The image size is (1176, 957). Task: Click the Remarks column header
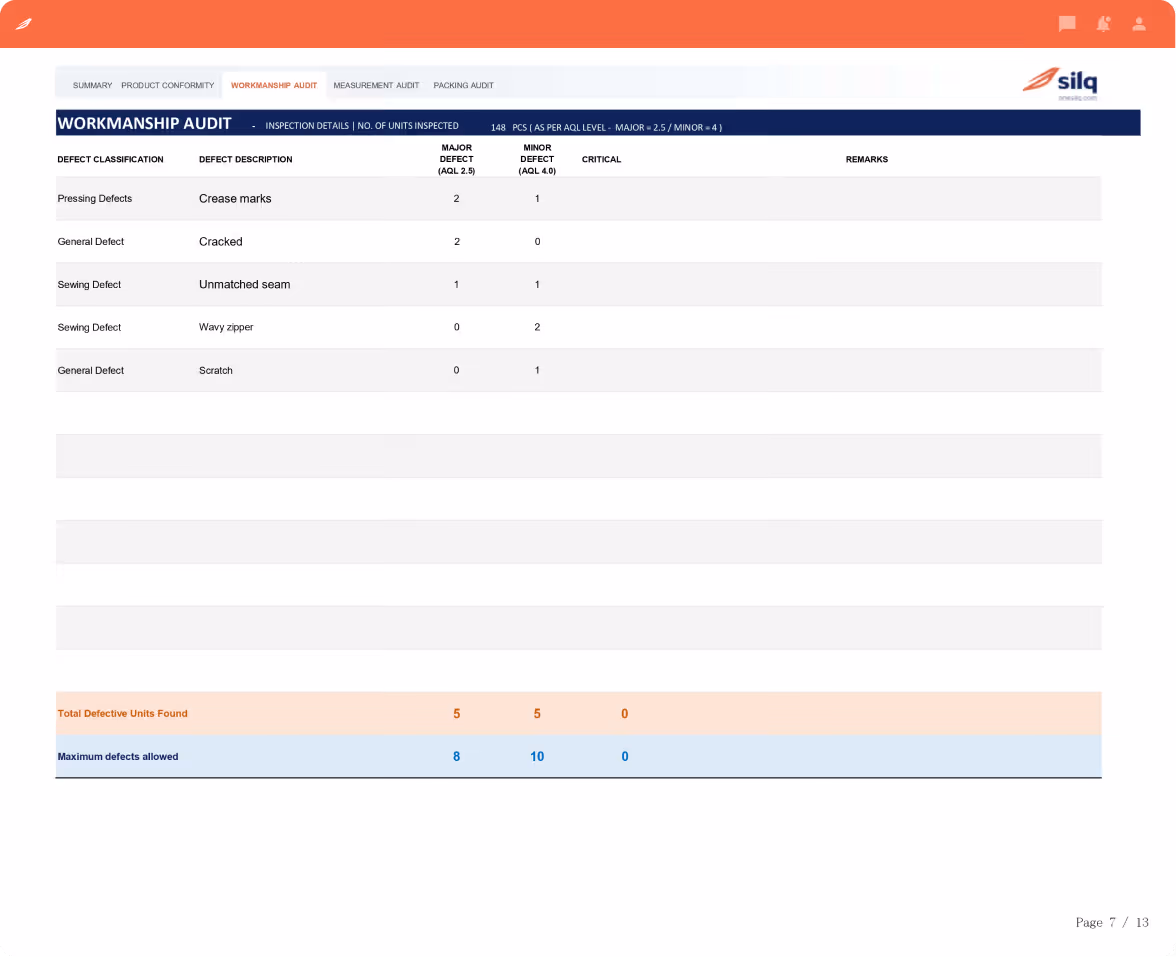[866, 159]
